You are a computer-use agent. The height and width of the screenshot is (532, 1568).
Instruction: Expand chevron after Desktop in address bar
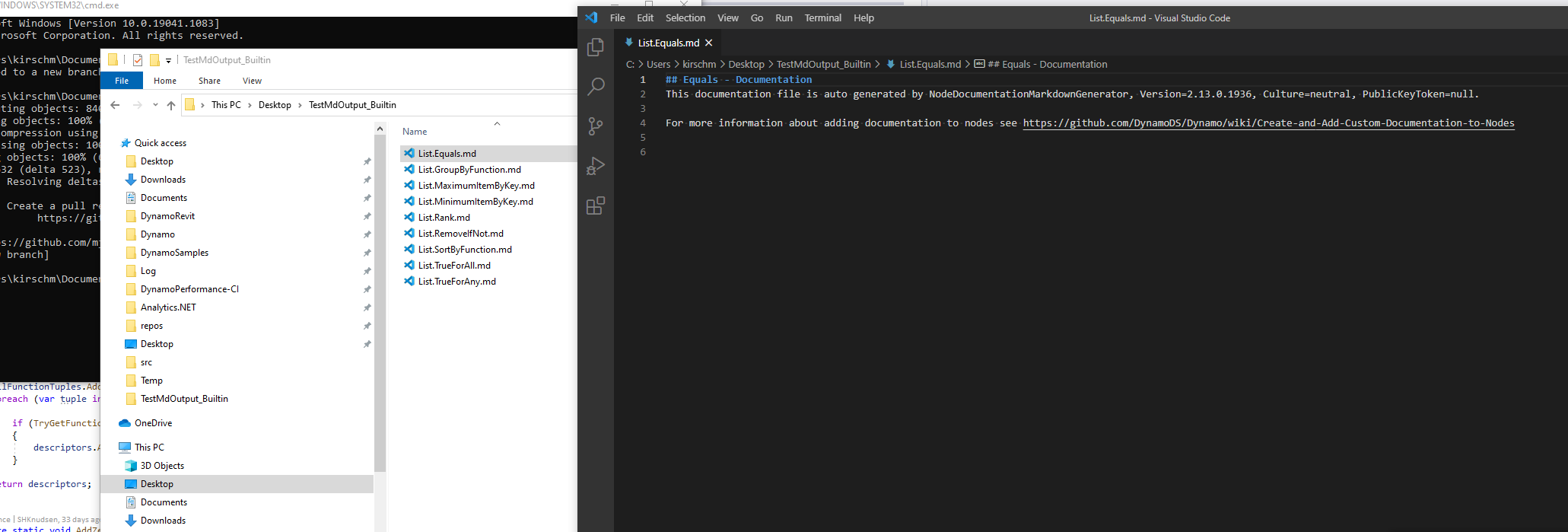point(300,105)
